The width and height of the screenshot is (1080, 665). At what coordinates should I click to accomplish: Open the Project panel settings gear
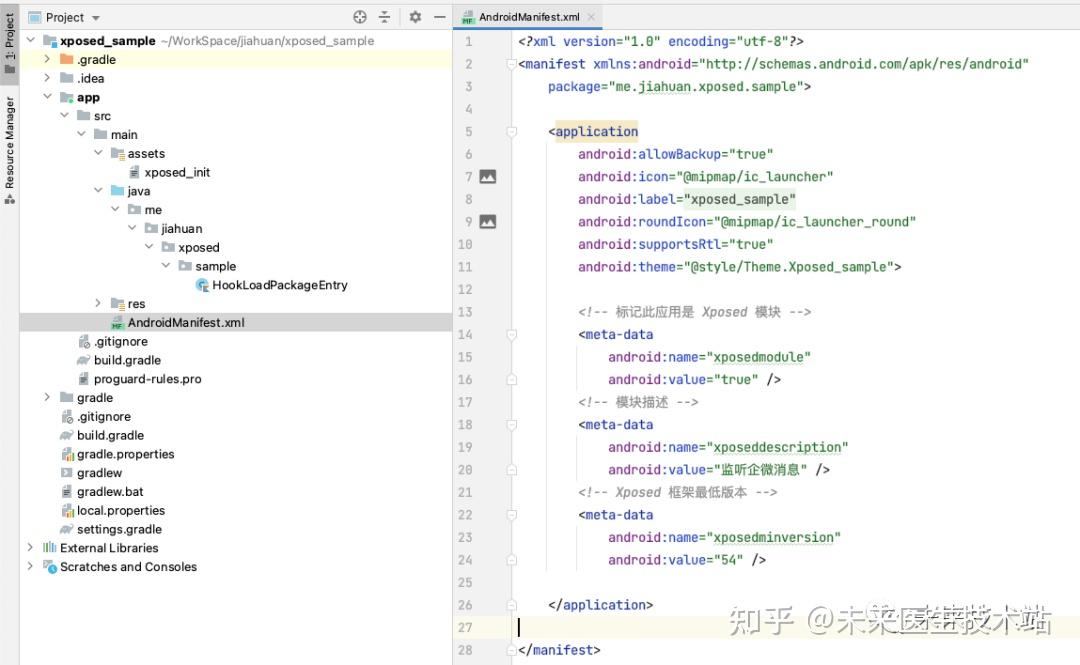pos(414,17)
